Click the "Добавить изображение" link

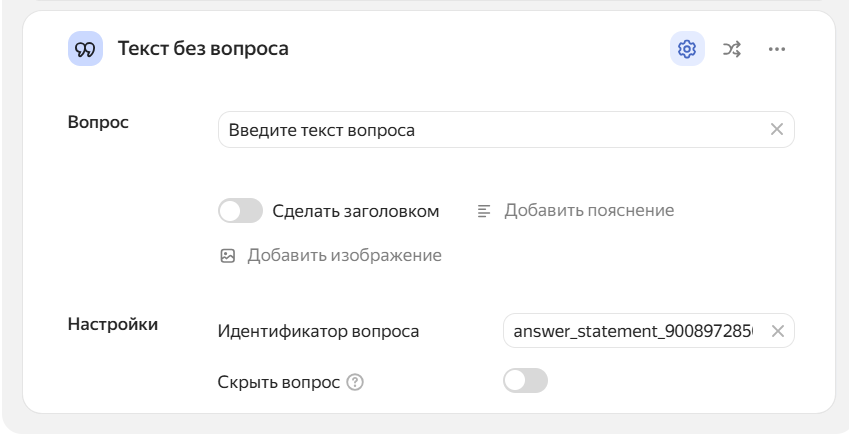click(x=344, y=256)
